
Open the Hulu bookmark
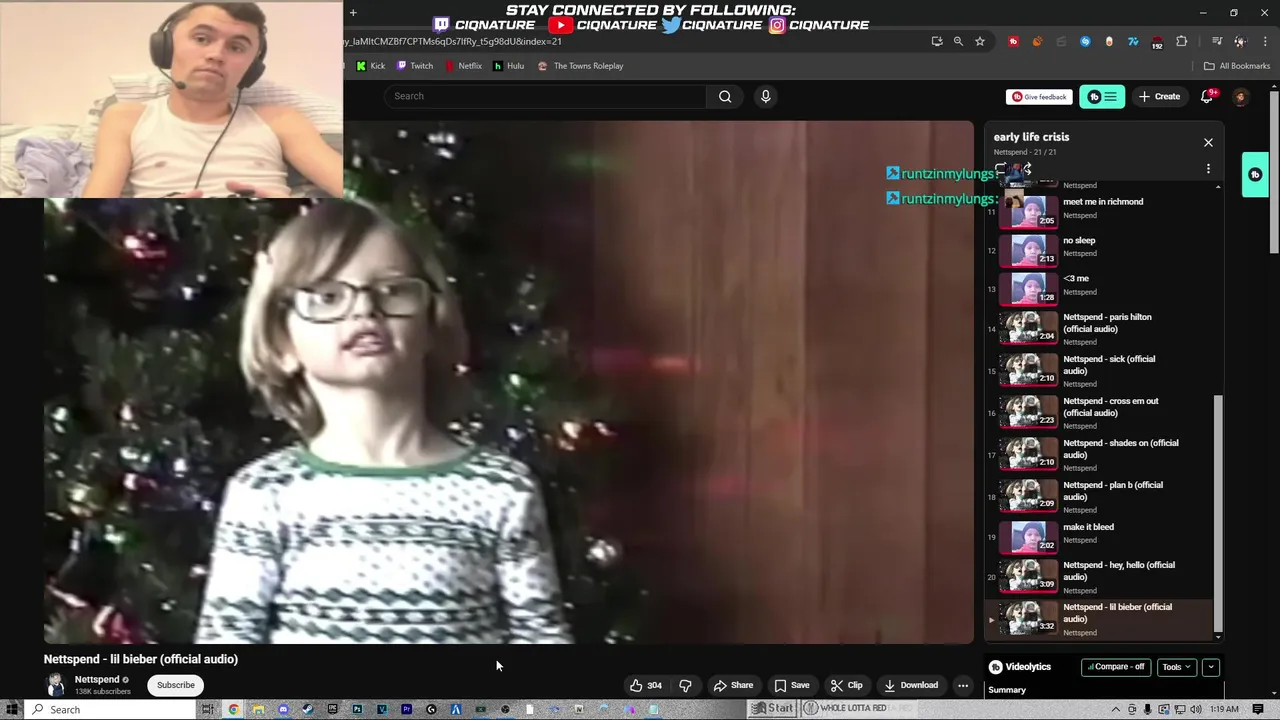click(x=509, y=66)
